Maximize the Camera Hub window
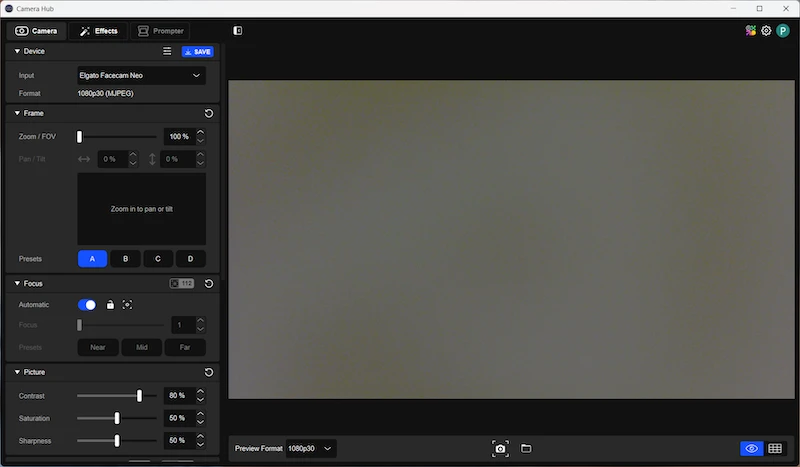Screen dimensions: 800x467 tap(759, 9)
